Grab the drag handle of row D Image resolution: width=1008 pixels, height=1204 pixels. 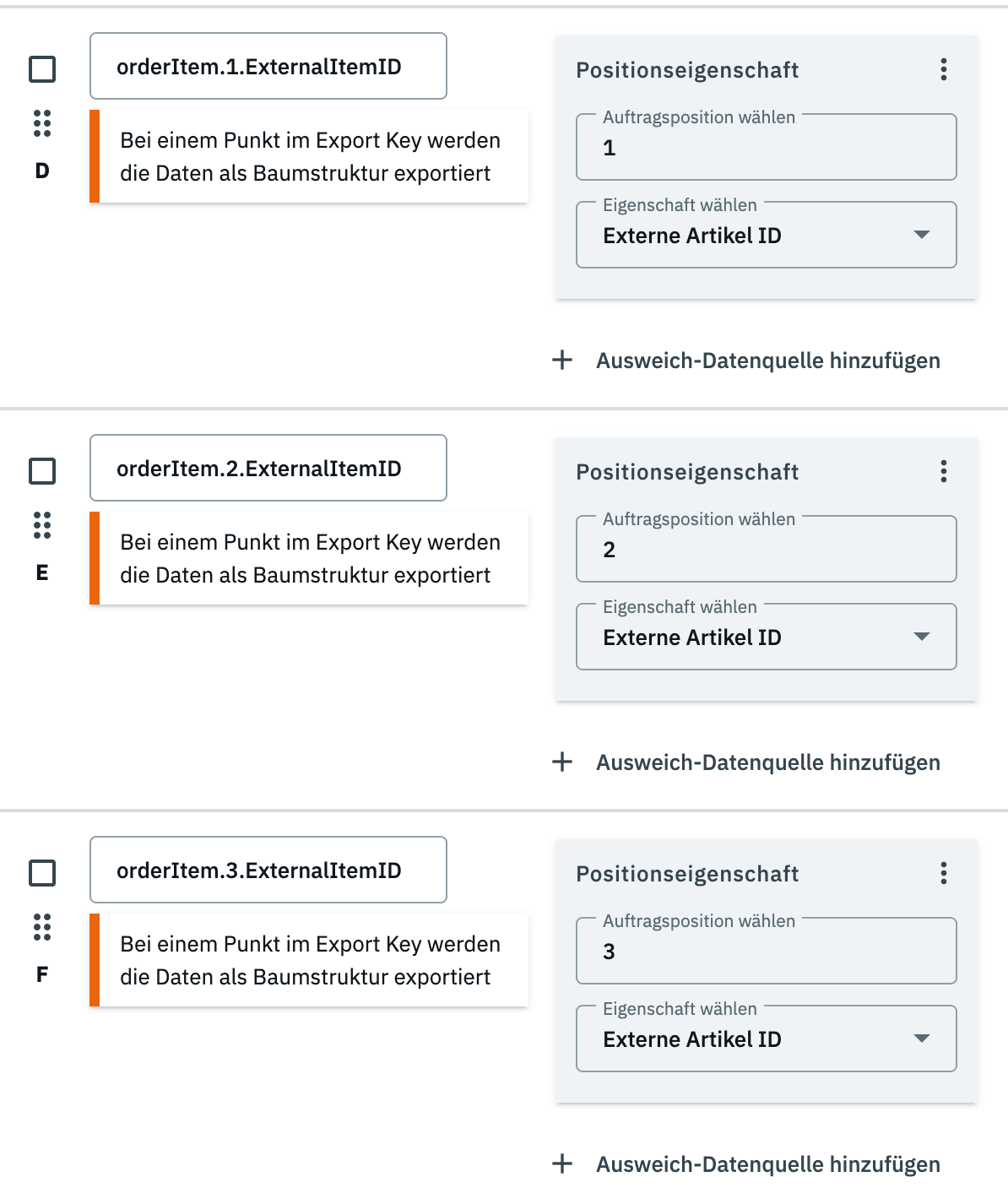click(x=42, y=123)
